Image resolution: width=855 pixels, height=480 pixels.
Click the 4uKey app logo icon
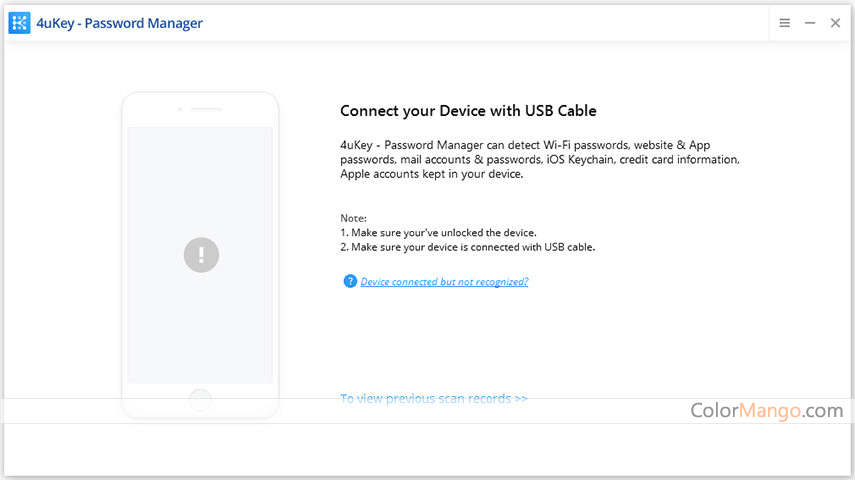[19, 22]
